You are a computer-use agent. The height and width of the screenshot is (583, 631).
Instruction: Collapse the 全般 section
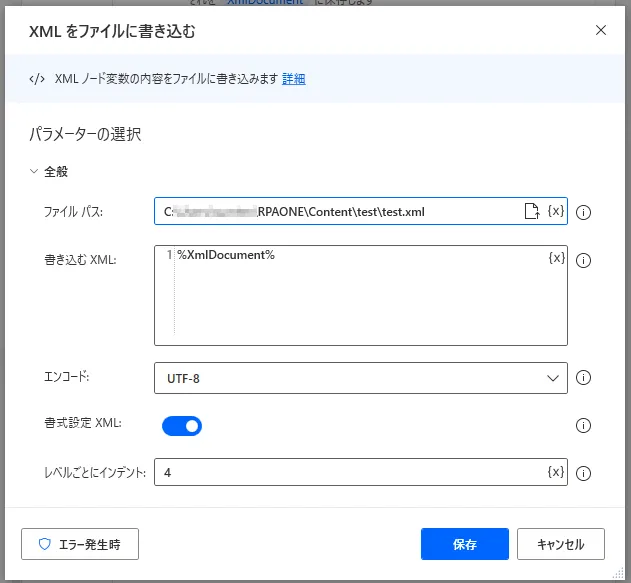point(34,171)
